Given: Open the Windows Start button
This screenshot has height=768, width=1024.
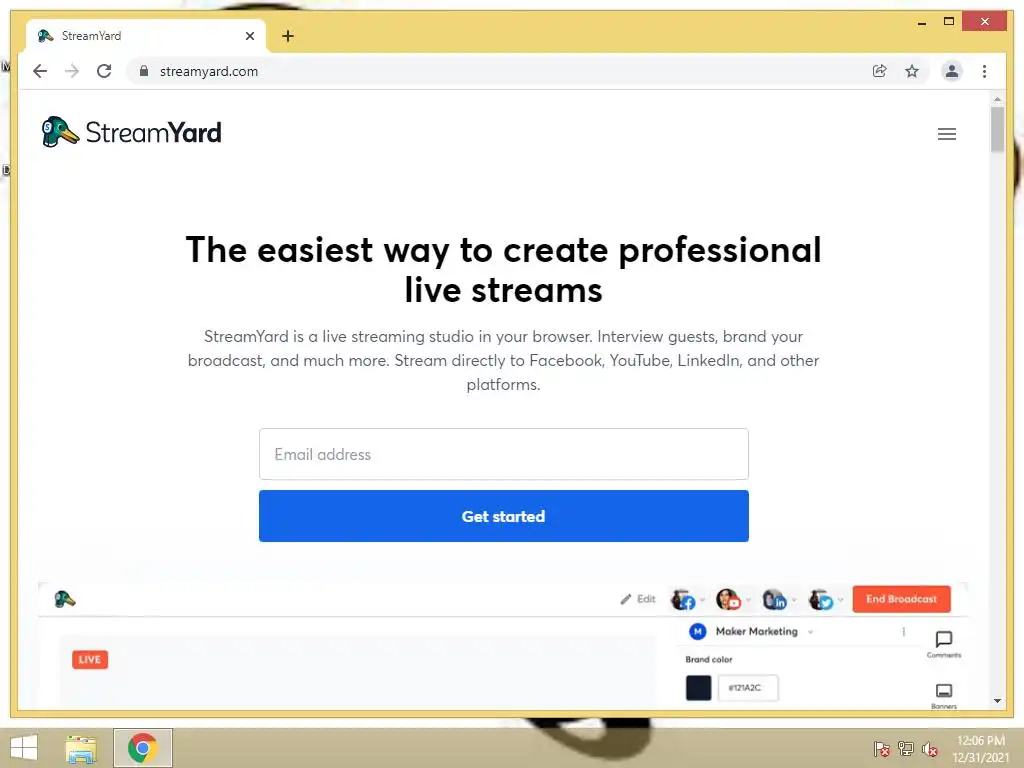Looking at the screenshot, I should click(x=24, y=748).
